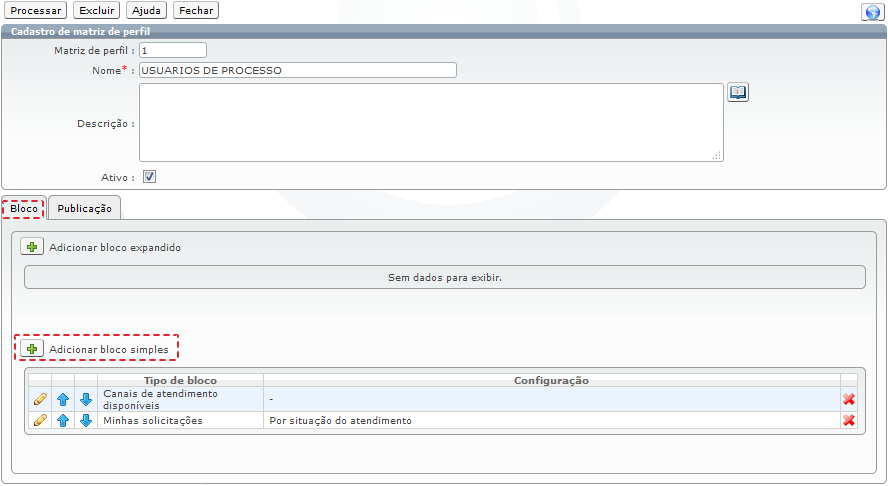Switch to the Publicação tab

click(x=85, y=208)
